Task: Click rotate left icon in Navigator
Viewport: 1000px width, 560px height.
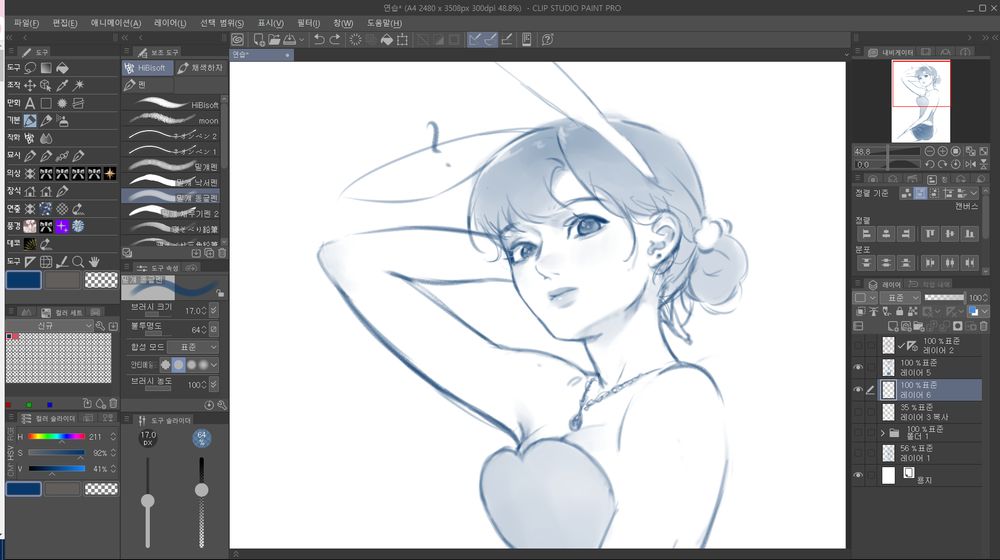Action: 929,164
